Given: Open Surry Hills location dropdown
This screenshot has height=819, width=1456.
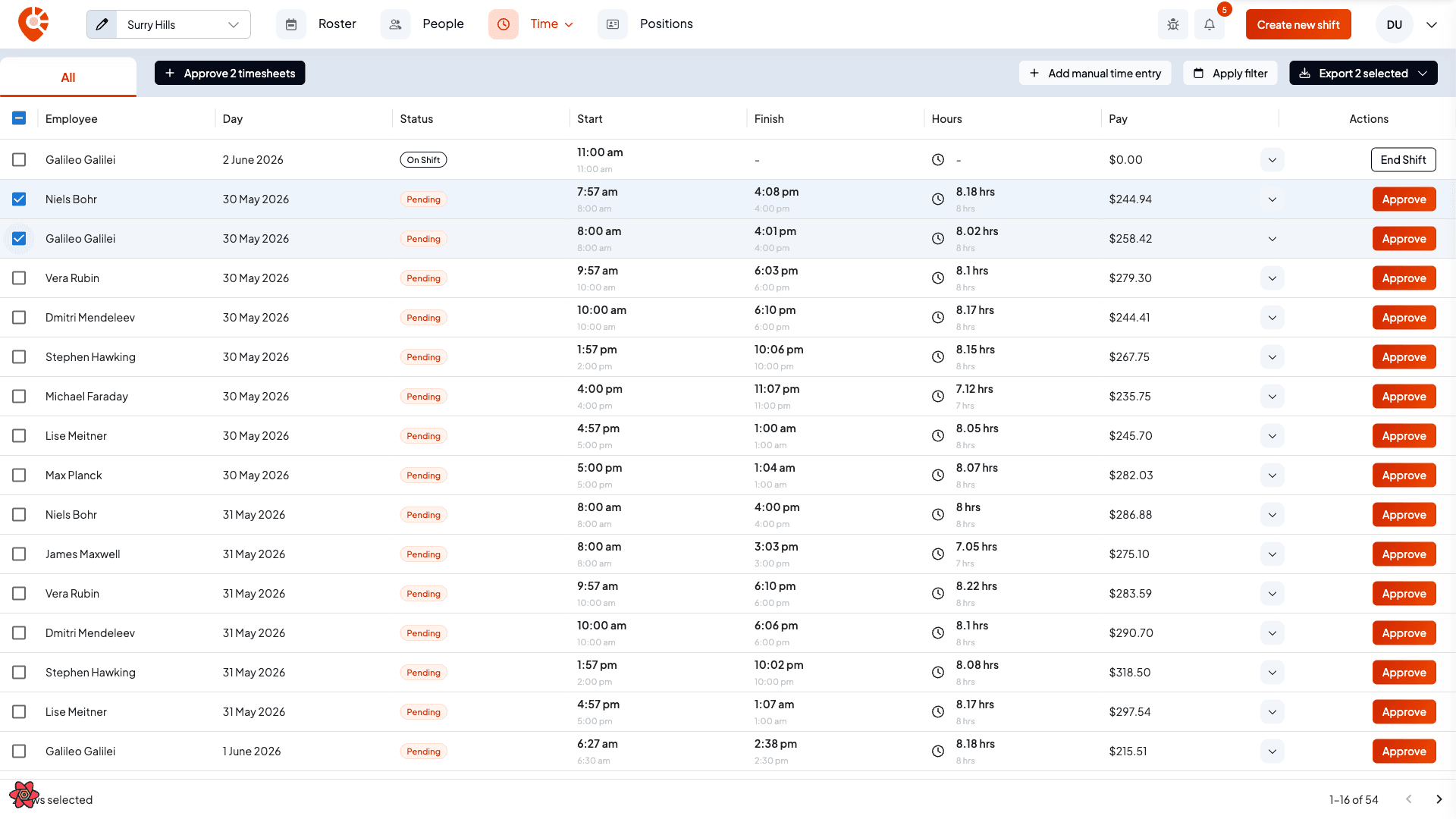Looking at the screenshot, I should click(x=184, y=24).
